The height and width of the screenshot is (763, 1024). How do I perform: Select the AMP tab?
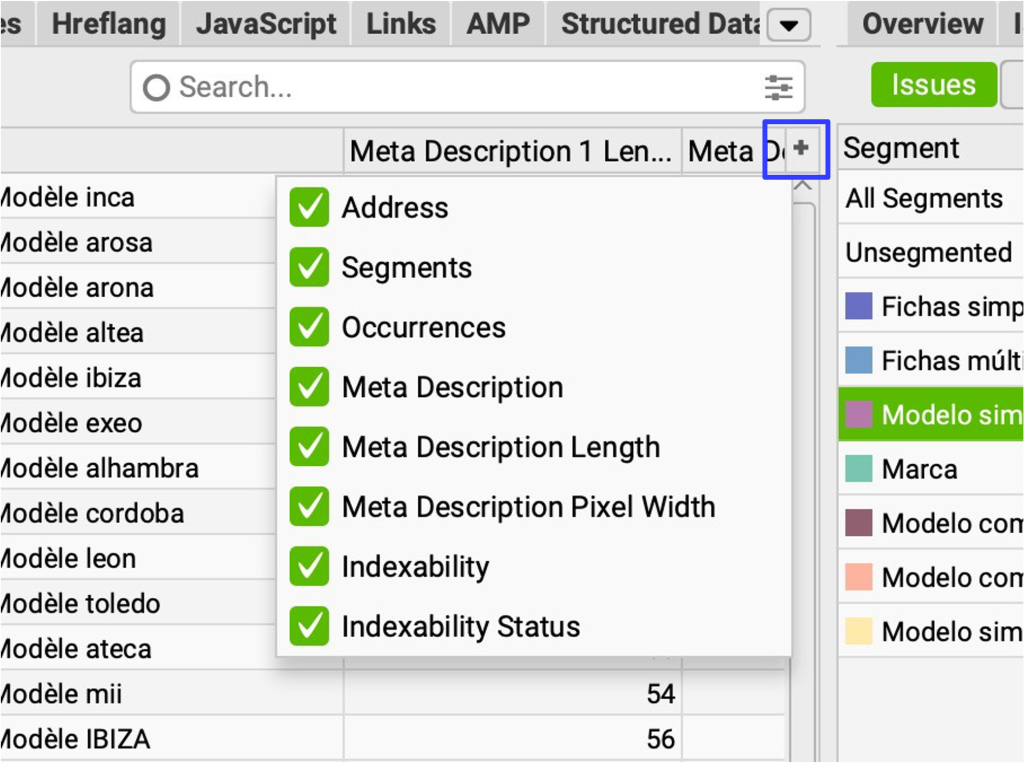[498, 24]
